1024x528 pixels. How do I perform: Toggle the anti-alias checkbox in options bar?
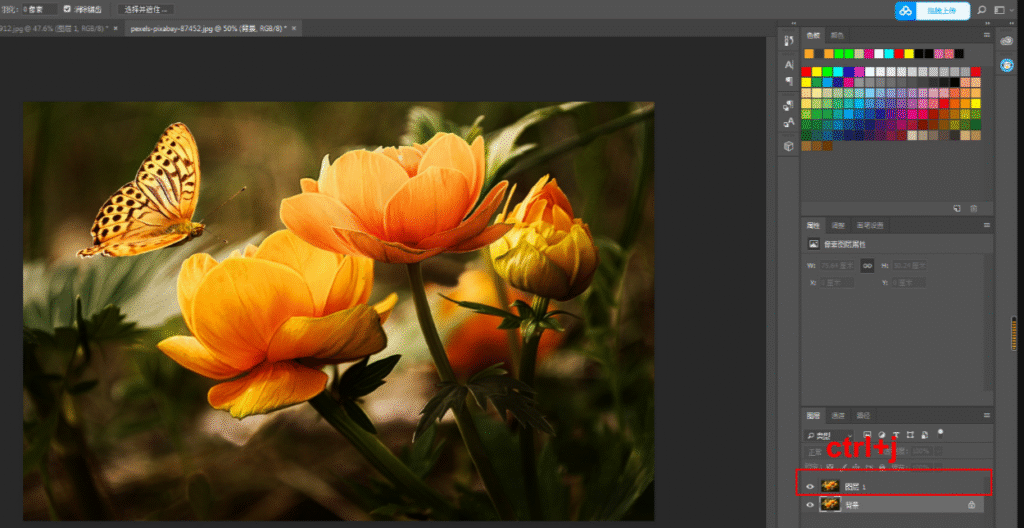pyautogui.click(x=67, y=9)
